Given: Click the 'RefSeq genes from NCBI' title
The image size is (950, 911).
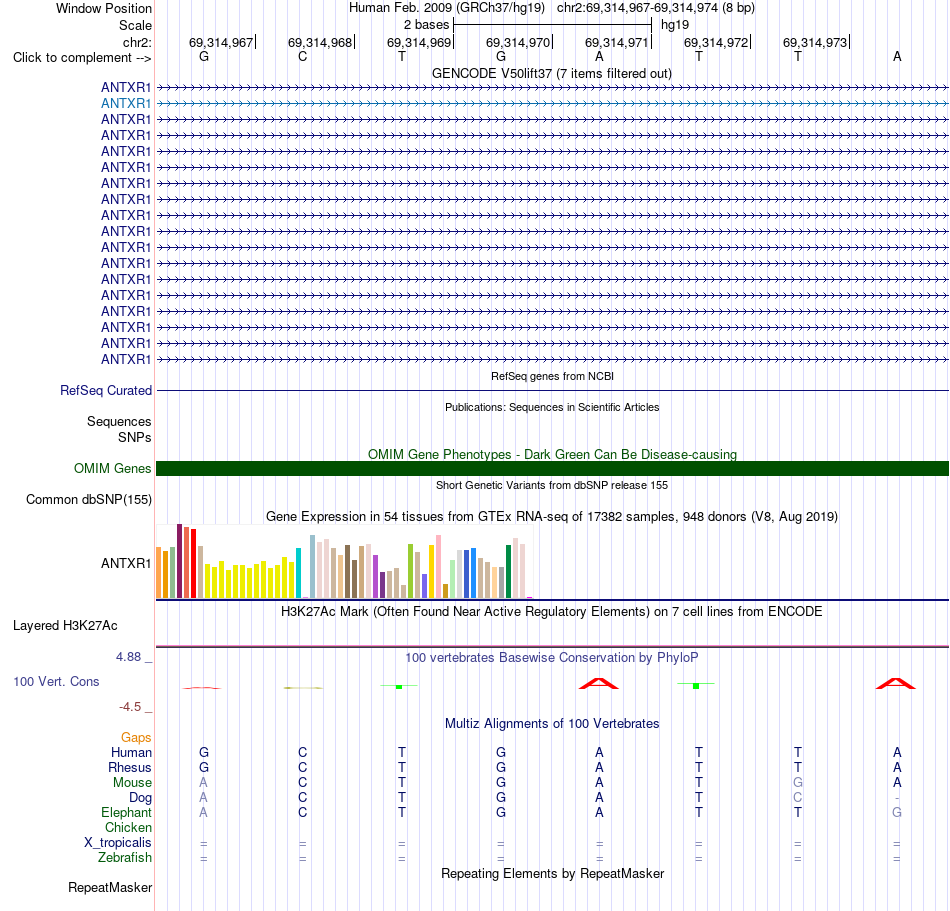Looking at the screenshot, I should pos(552,376).
